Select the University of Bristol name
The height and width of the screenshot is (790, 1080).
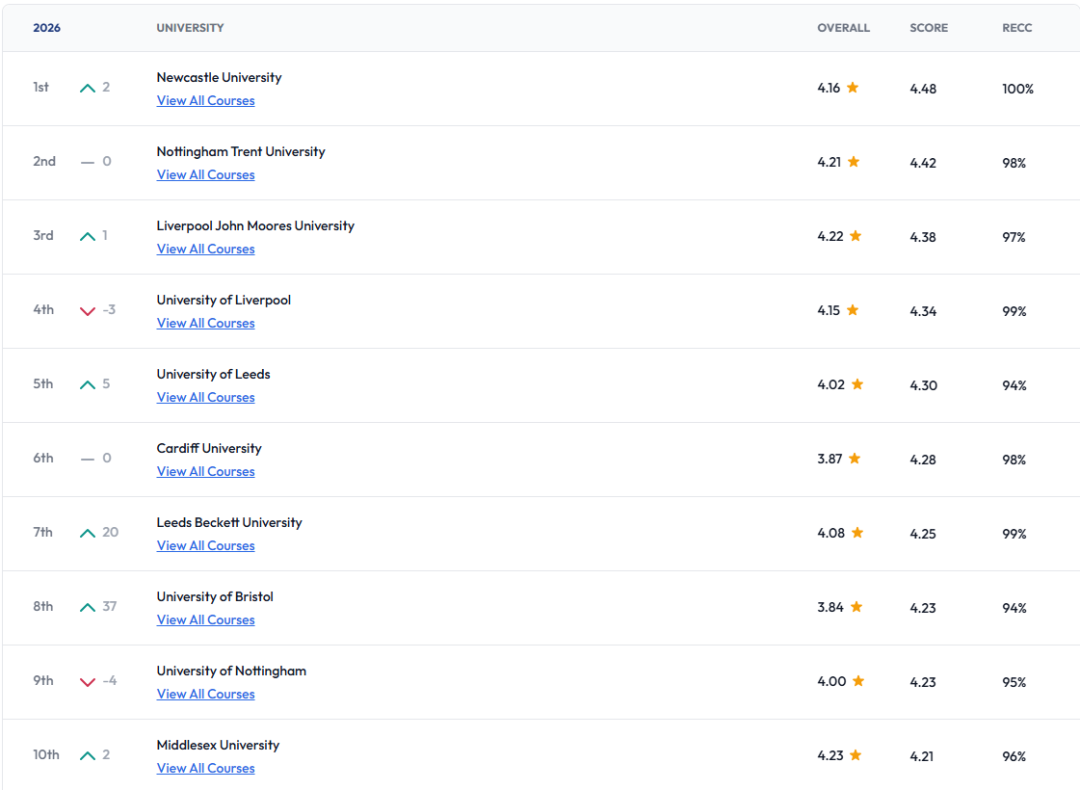tap(215, 596)
